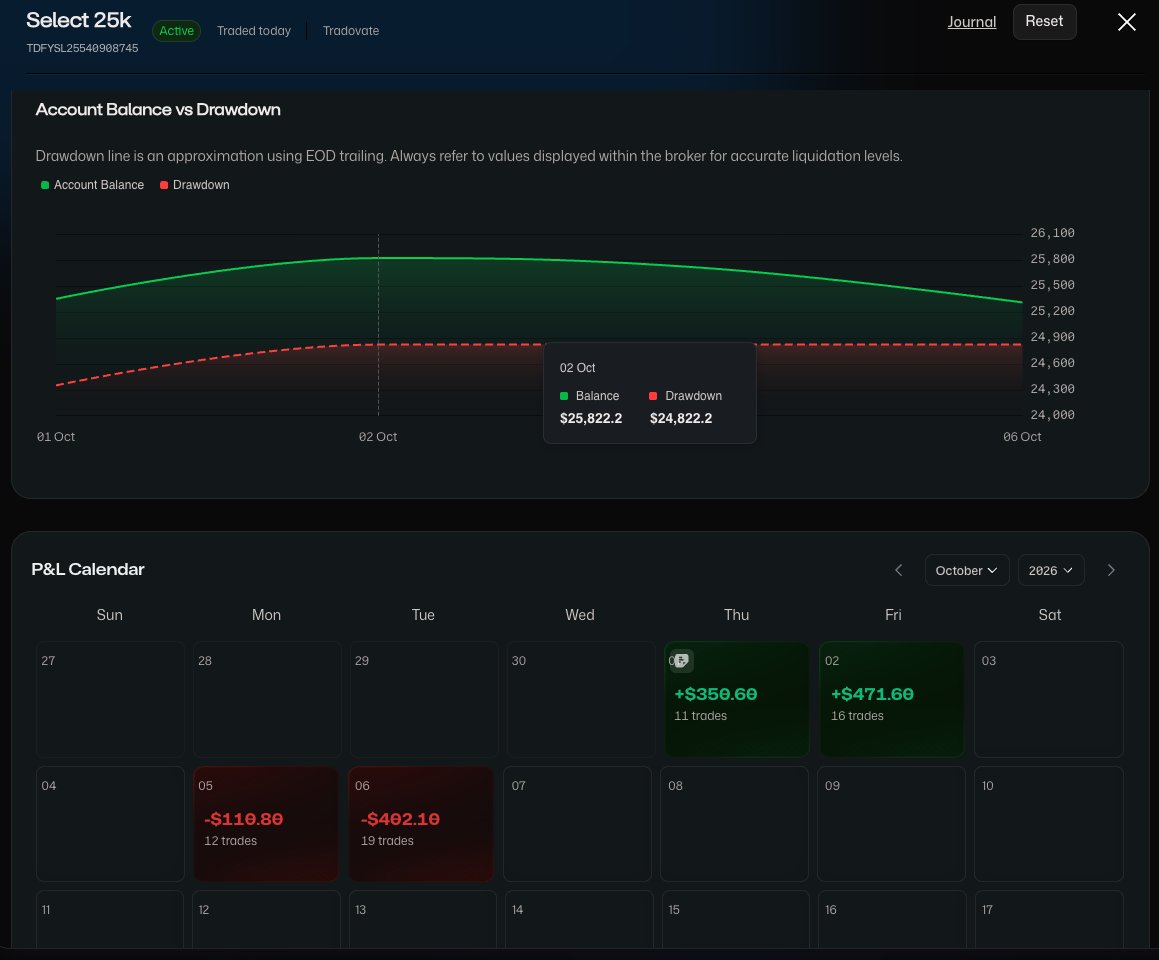
Task: Click the Select 25k account title
Action: [x=79, y=21]
